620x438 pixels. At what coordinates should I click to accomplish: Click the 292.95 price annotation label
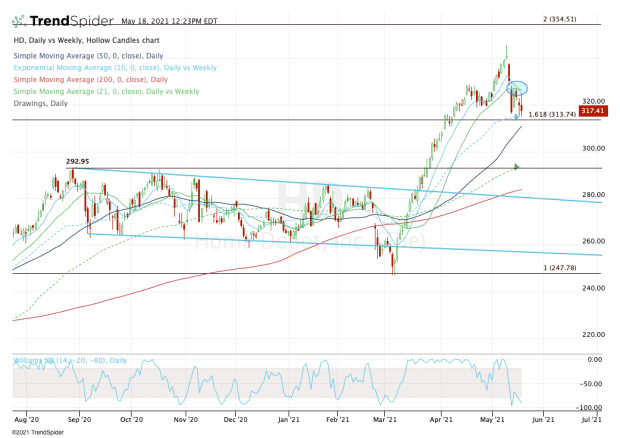tap(78, 161)
